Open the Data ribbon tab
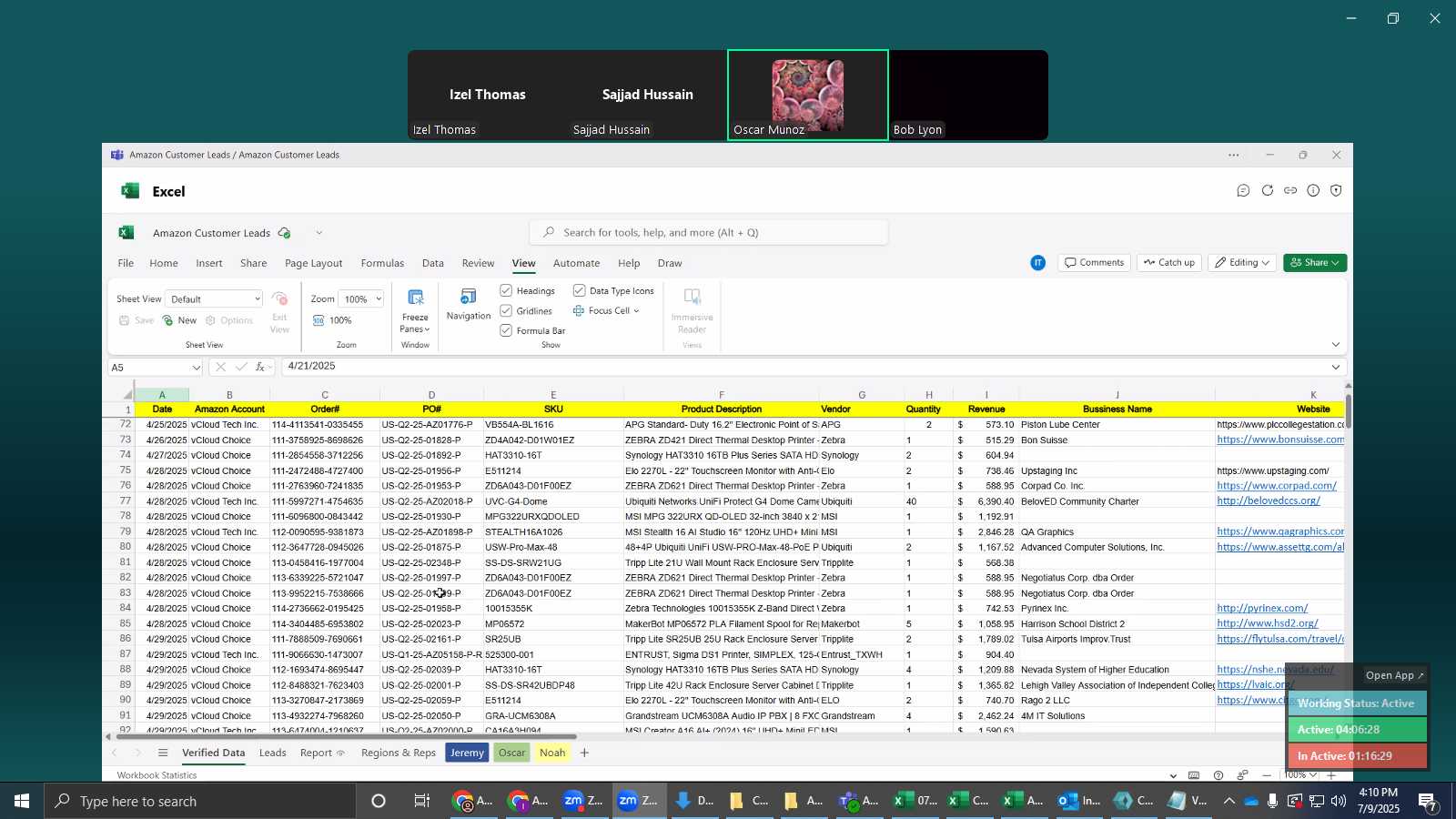 (433, 263)
